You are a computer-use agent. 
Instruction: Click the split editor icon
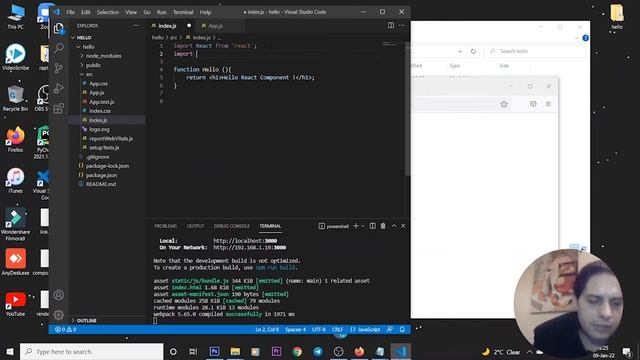391,25
